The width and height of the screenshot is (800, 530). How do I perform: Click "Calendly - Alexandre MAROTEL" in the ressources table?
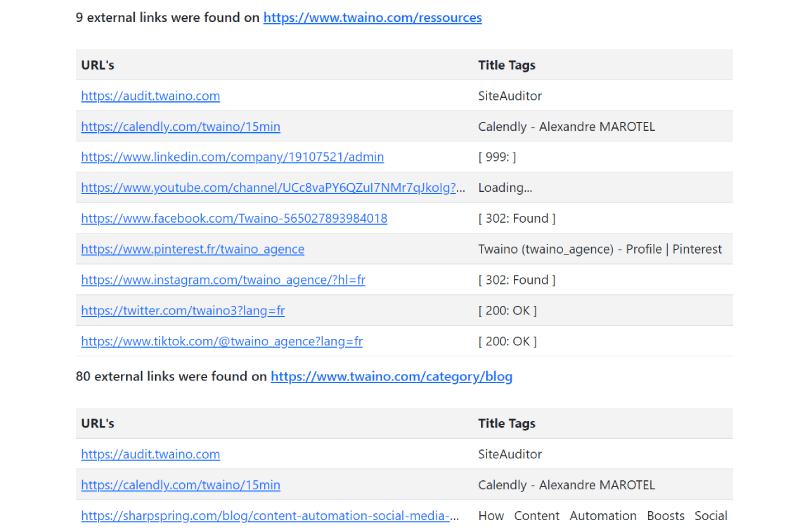[566, 127]
